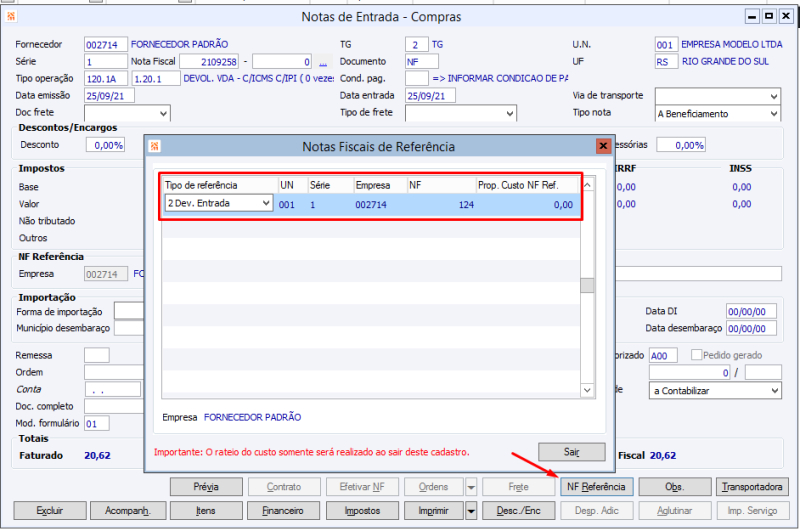800x531 pixels.
Task: Click the app icon in Notas de Entrada titlebar
Action: [11, 16]
